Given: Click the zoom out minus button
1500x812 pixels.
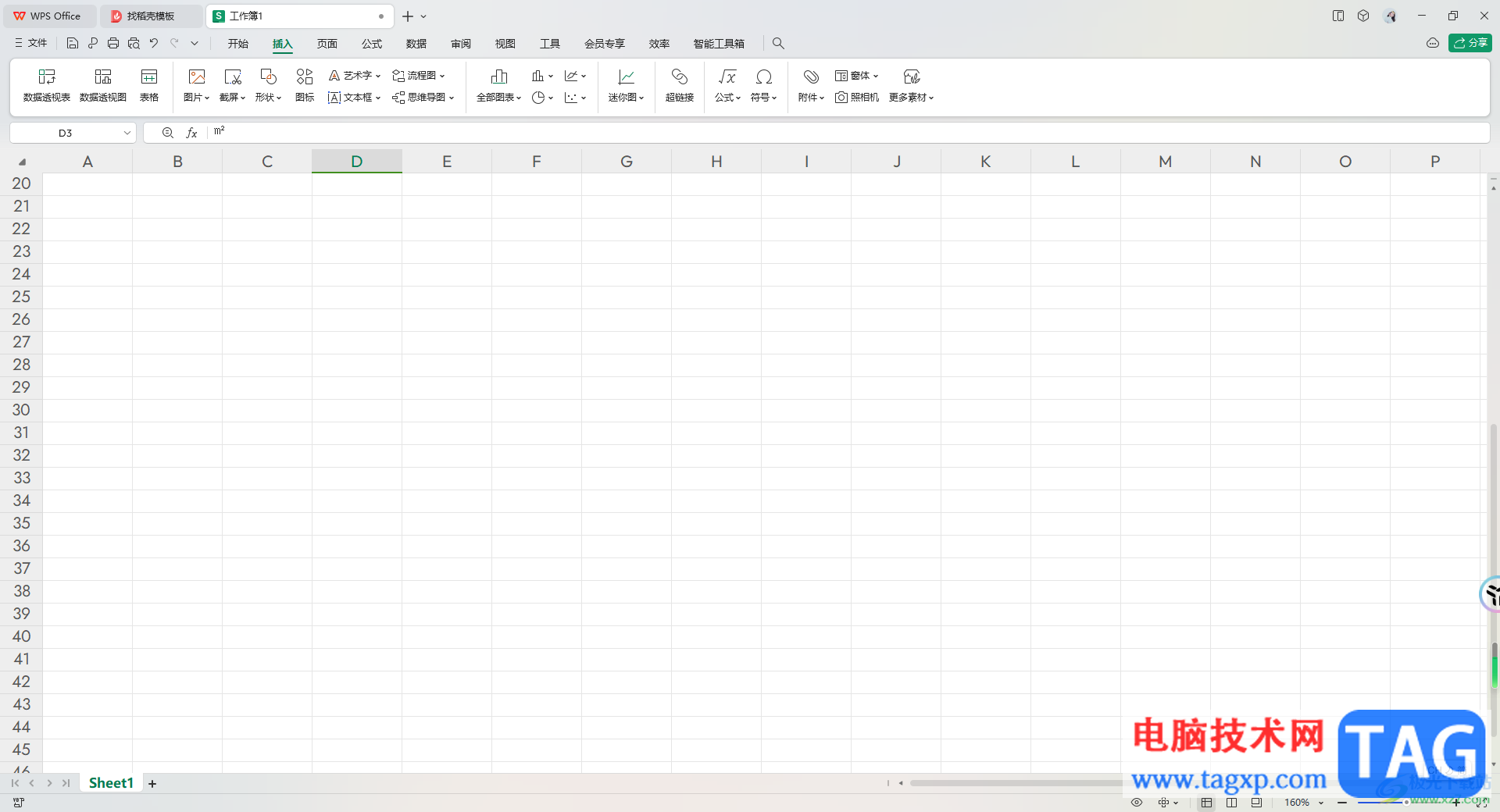Looking at the screenshot, I should tap(1342, 803).
